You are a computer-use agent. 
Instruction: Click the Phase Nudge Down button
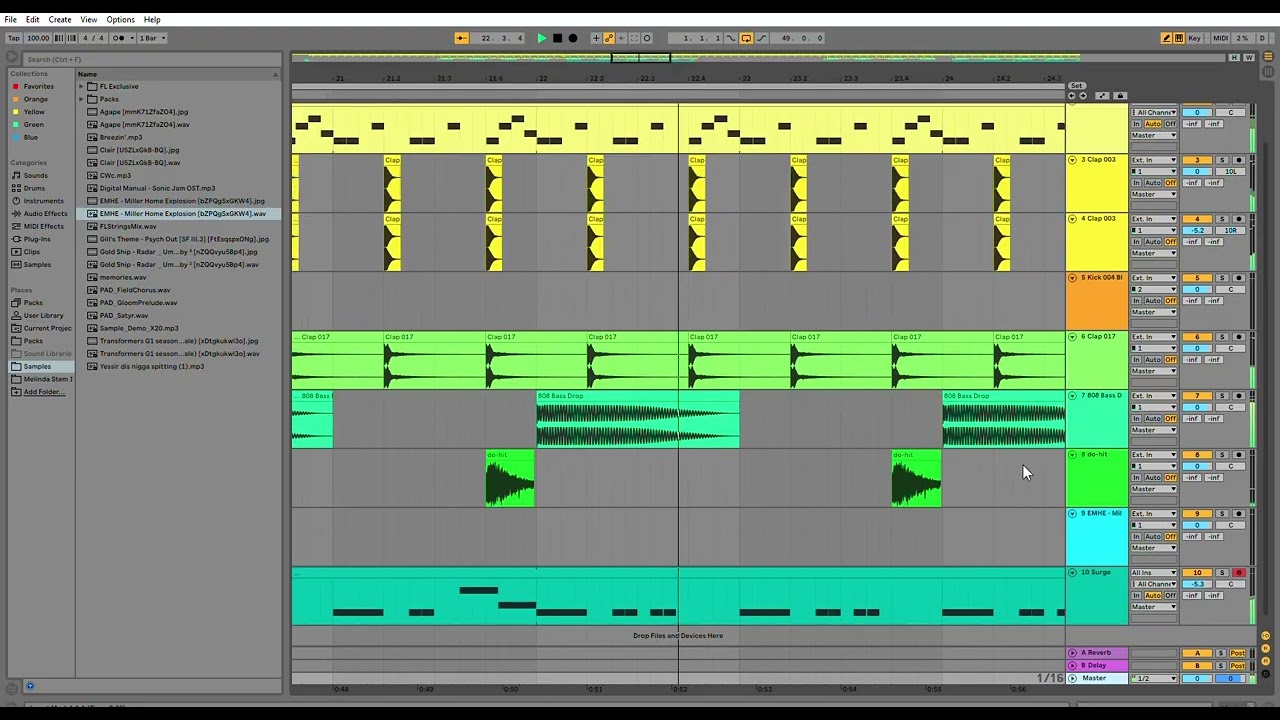pos(59,38)
